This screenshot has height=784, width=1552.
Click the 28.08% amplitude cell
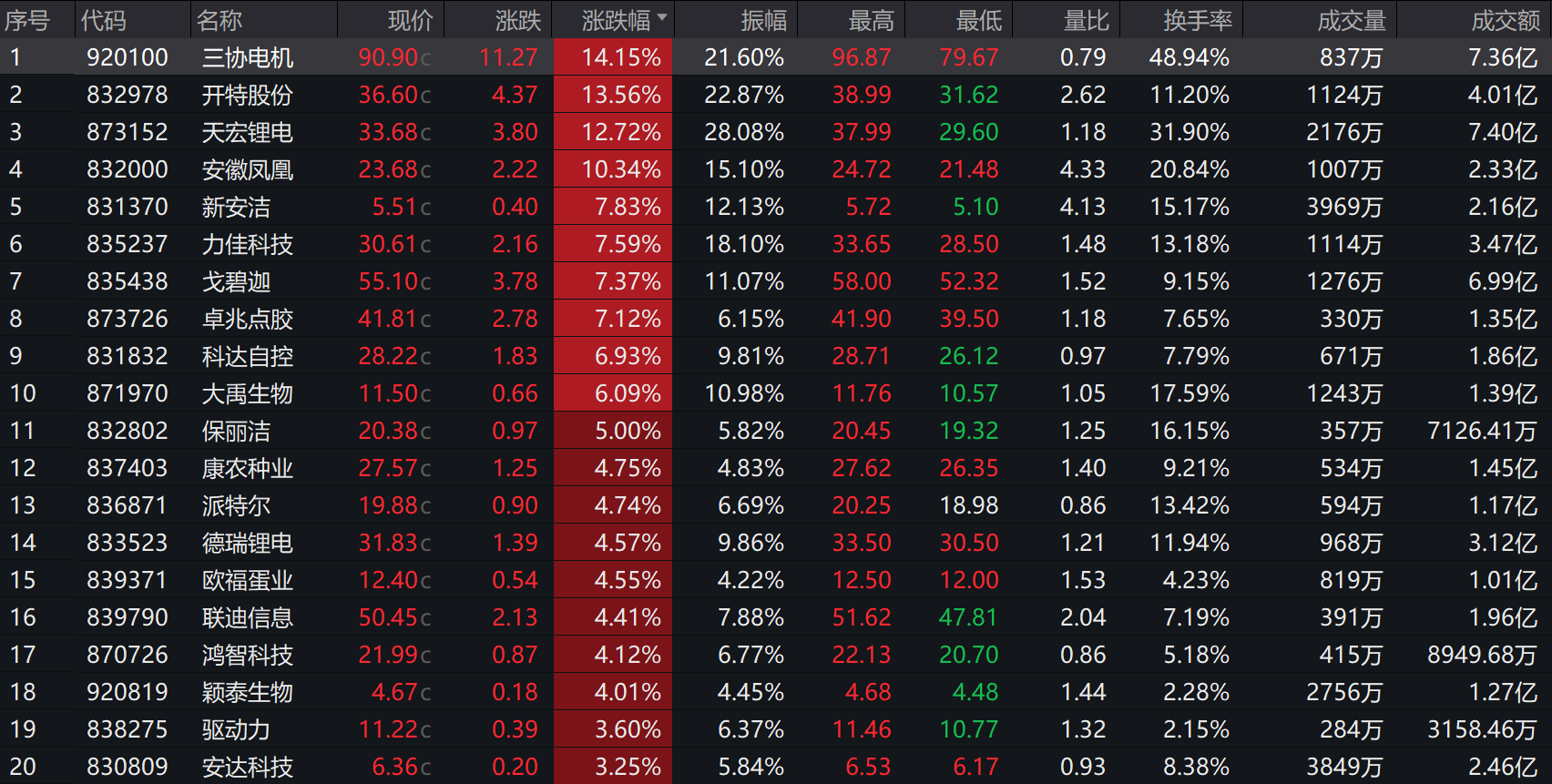744,132
